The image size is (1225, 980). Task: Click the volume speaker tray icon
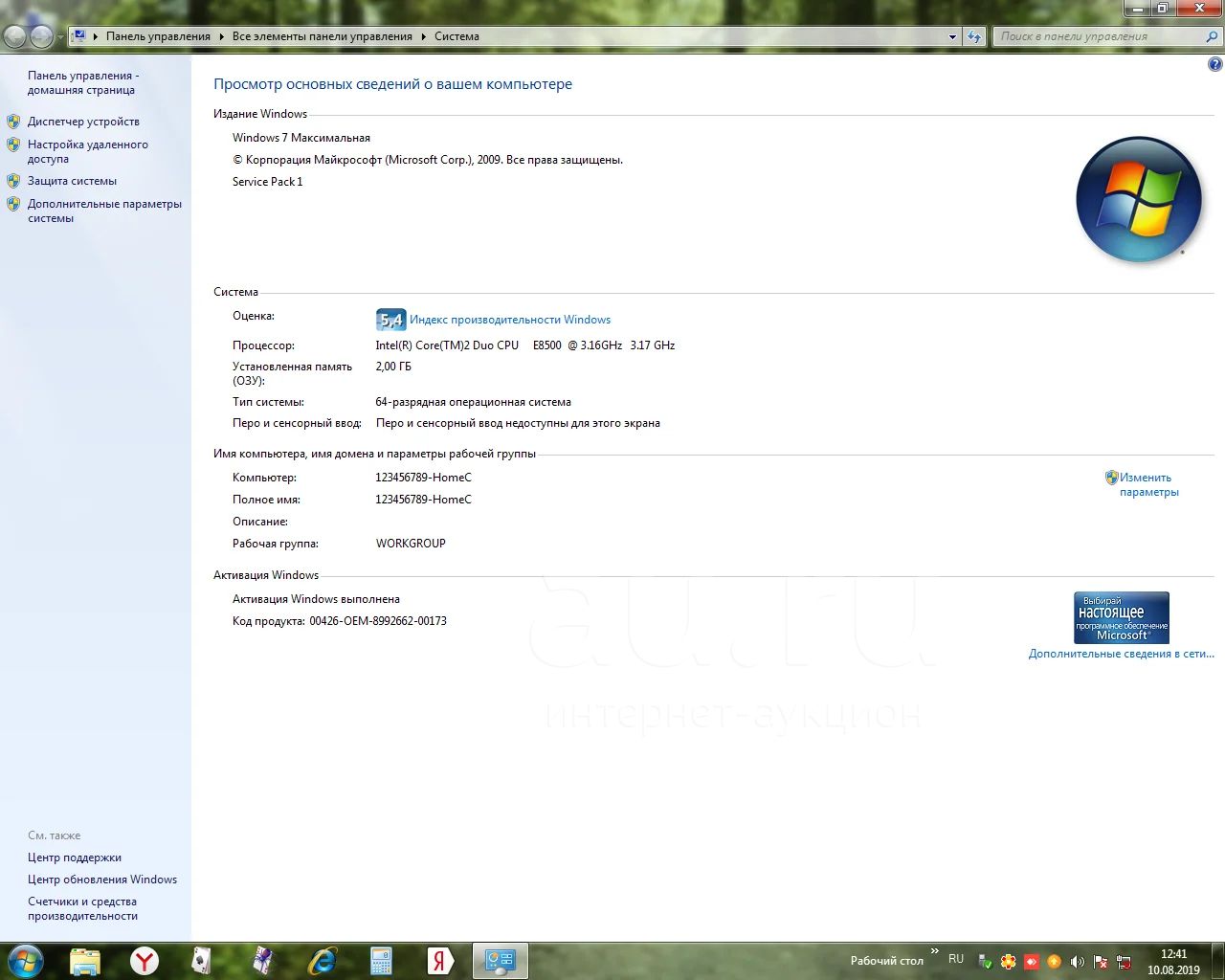(1078, 962)
